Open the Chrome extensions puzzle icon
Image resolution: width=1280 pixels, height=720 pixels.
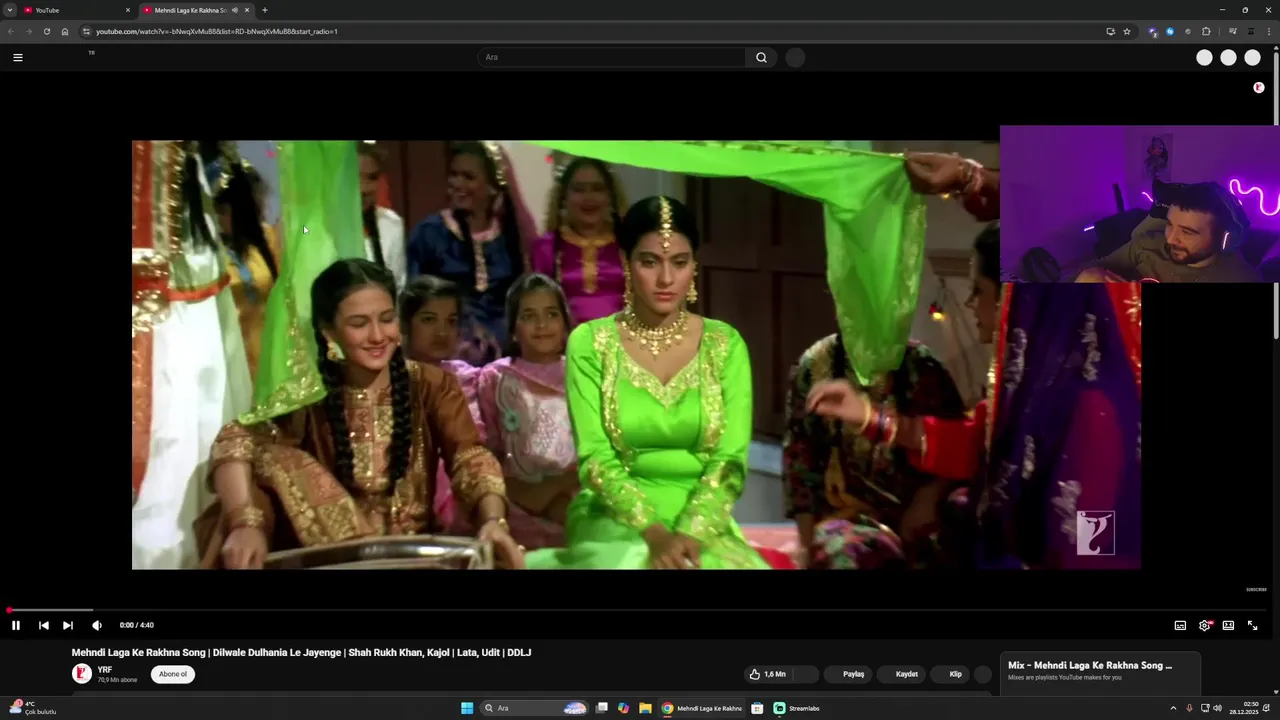pyautogui.click(x=1206, y=31)
